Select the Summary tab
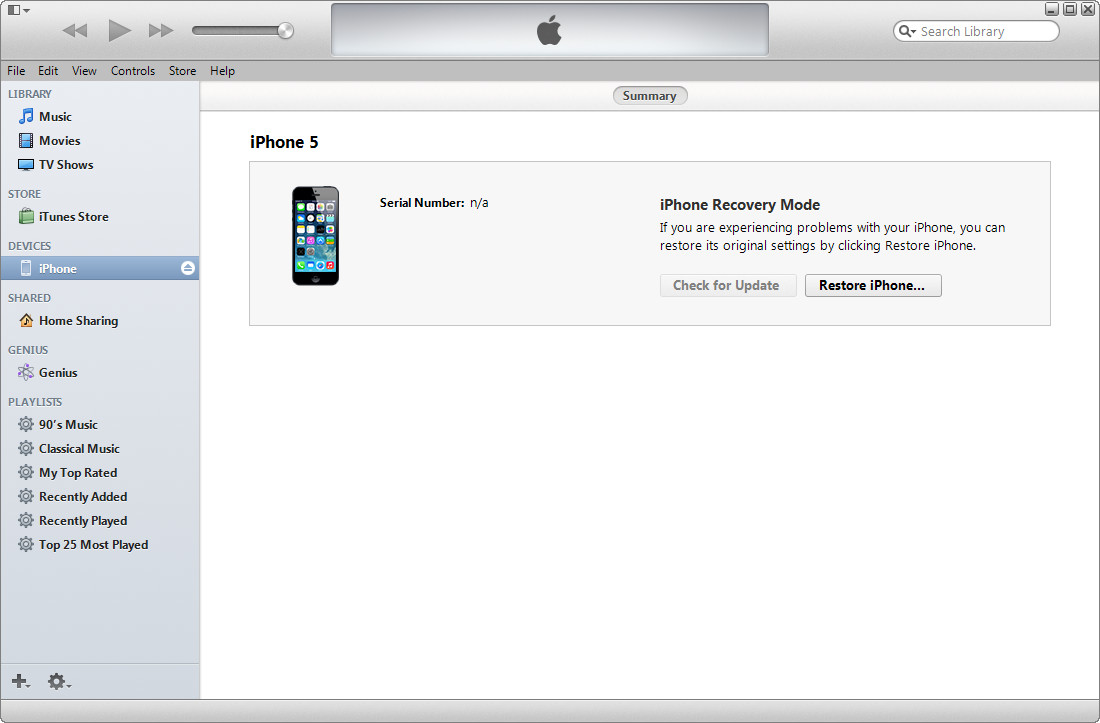 click(x=650, y=95)
